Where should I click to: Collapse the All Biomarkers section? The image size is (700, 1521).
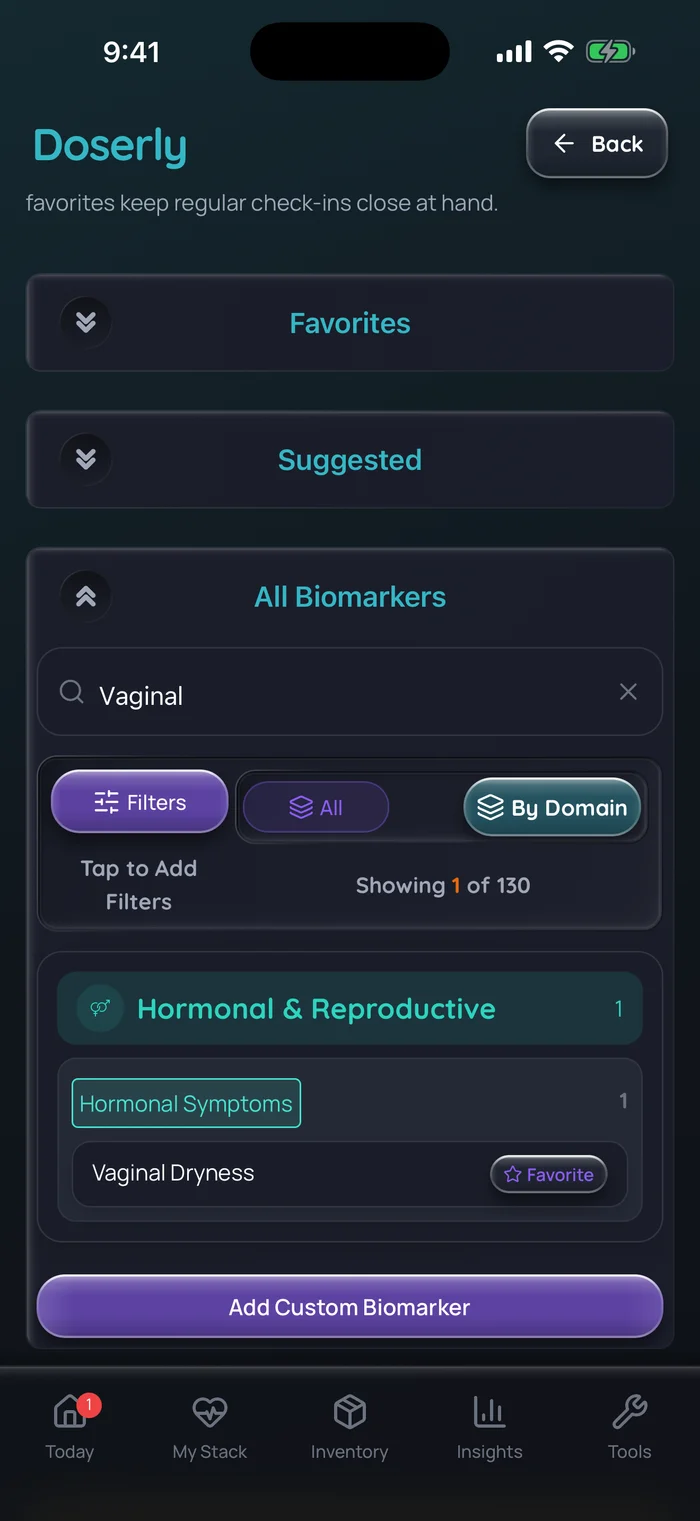coord(86,597)
